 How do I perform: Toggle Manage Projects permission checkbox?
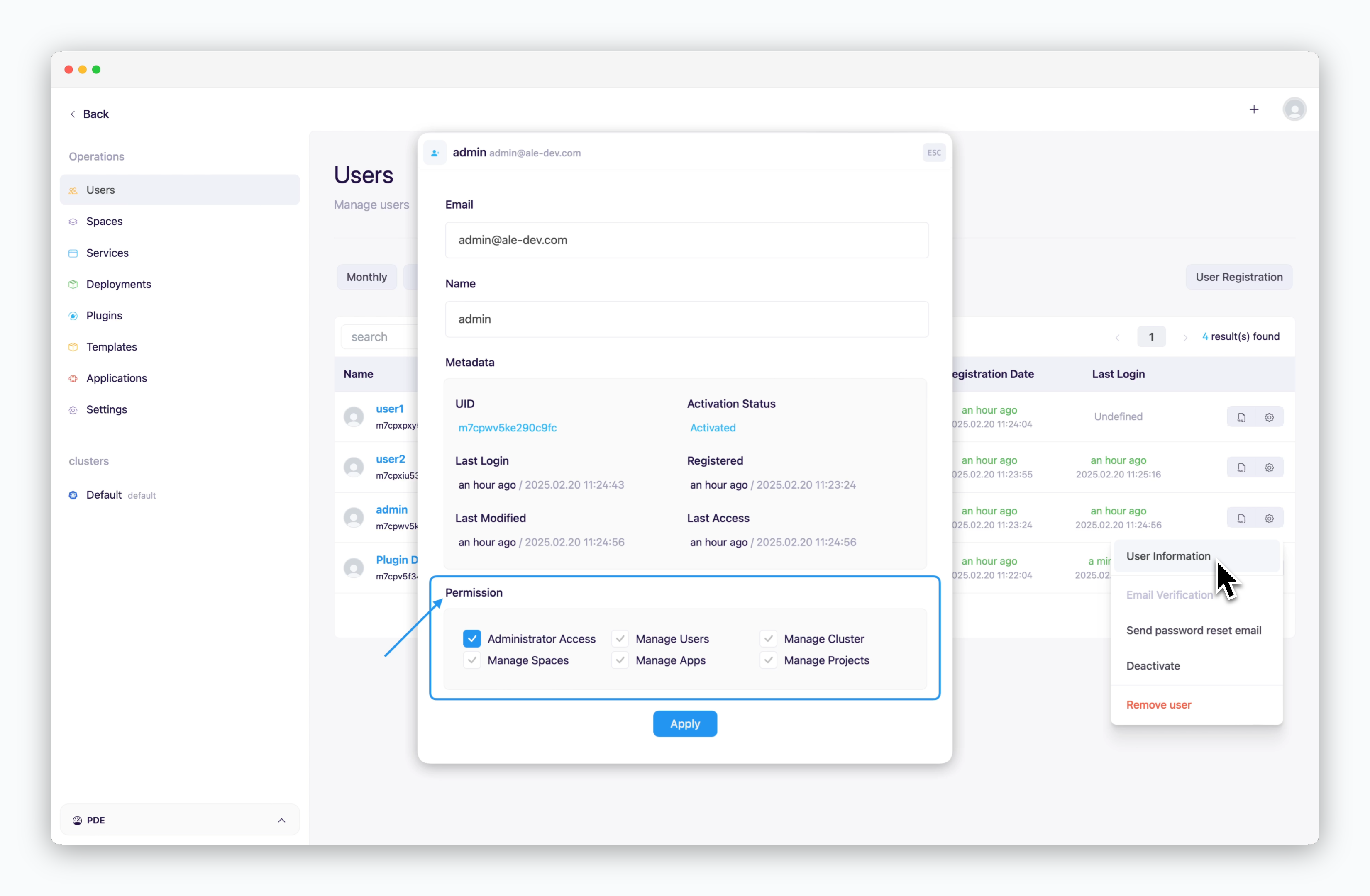pos(768,660)
